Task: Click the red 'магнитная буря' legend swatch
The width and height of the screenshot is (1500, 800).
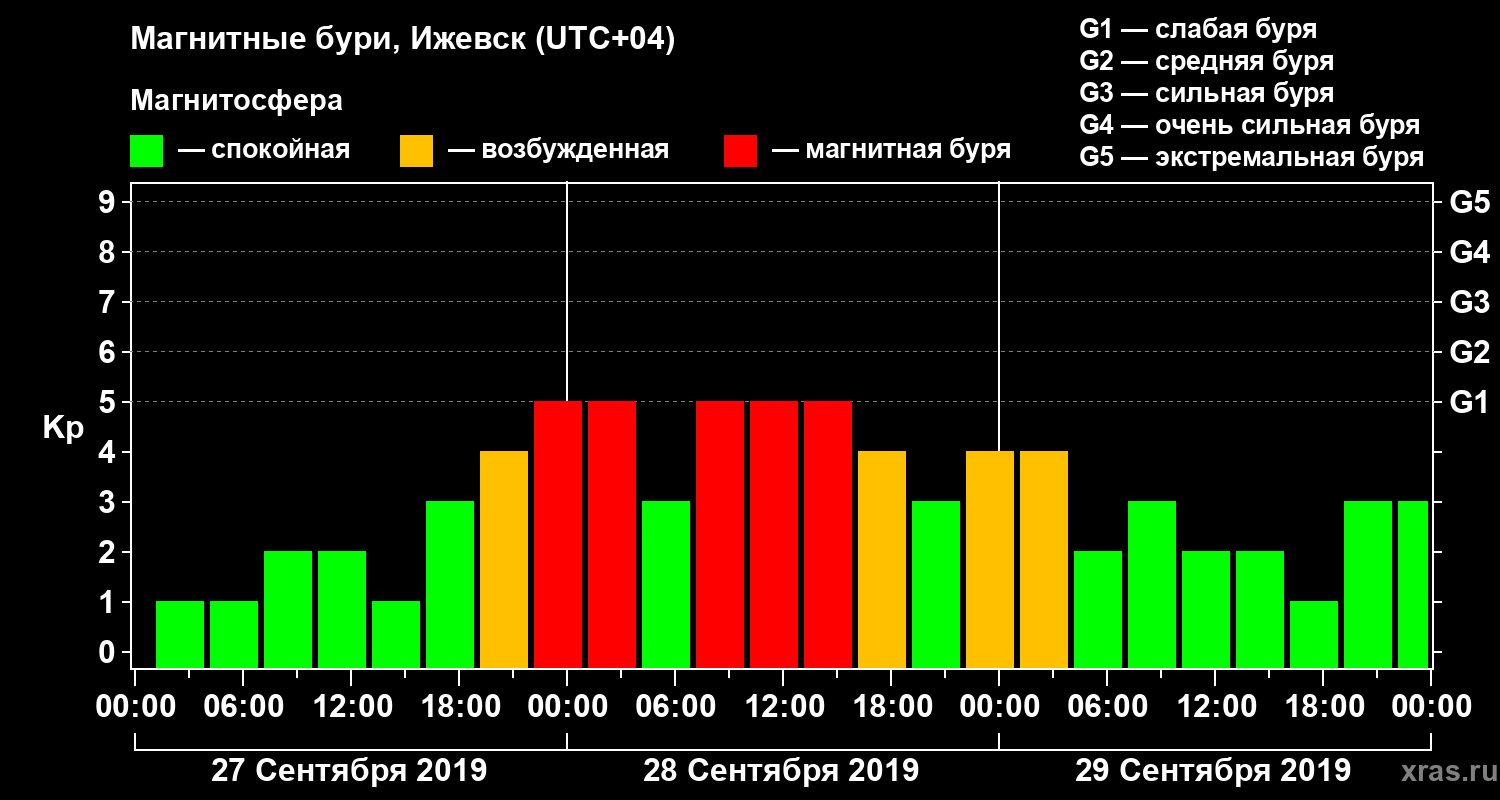Action: [x=740, y=151]
